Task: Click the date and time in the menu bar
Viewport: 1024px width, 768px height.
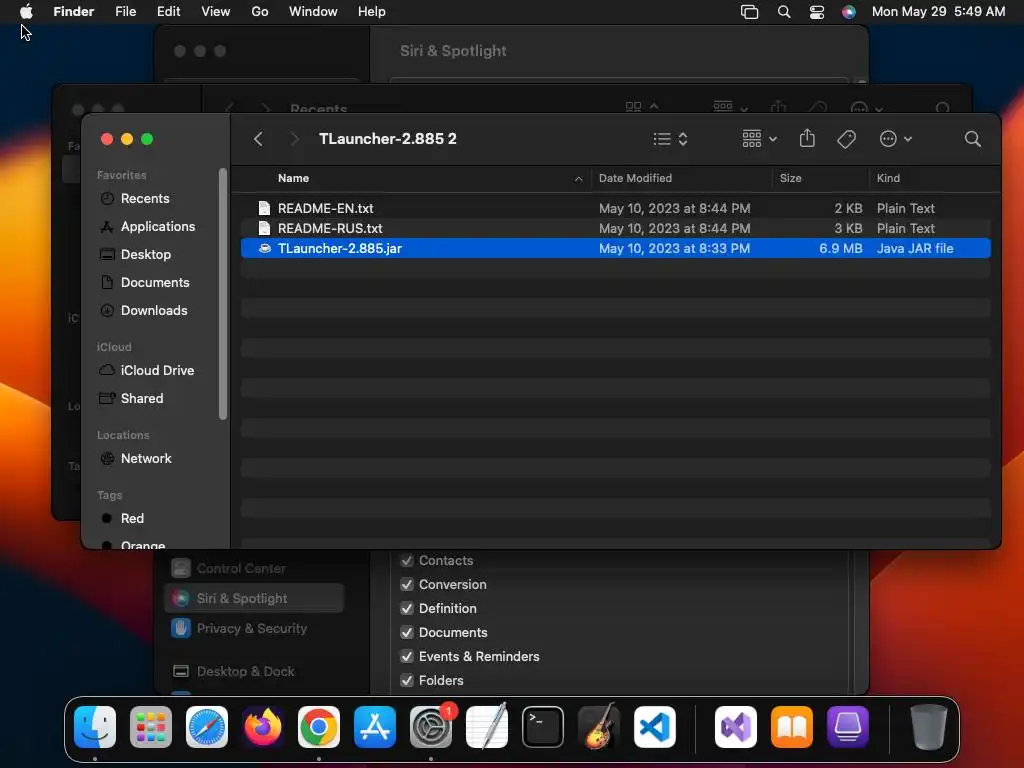Action: click(938, 11)
